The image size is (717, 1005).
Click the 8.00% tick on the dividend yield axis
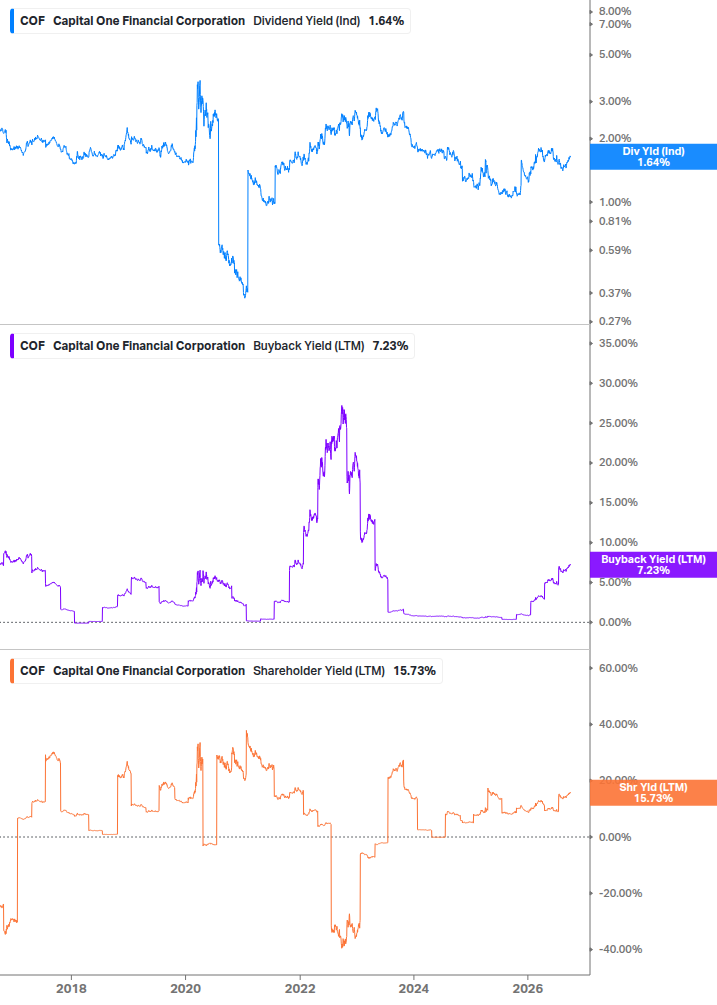coord(614,12)
